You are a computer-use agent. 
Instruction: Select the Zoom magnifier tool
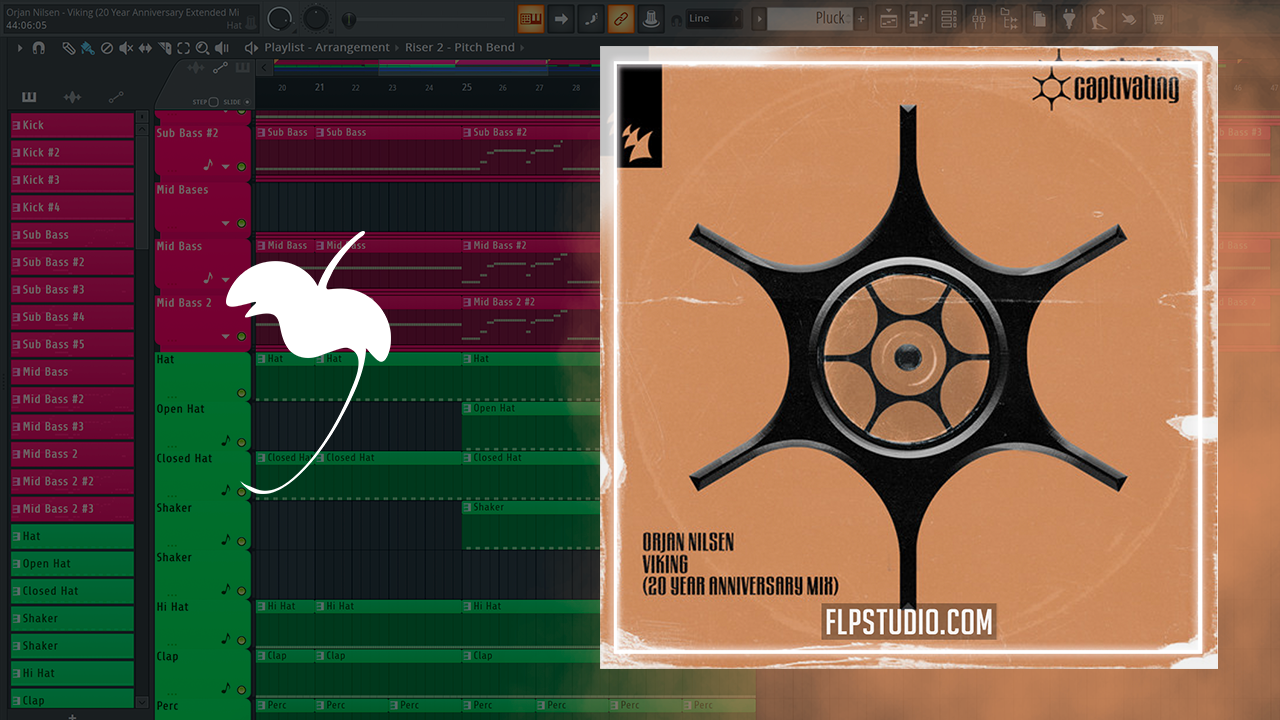coord(203,48)
